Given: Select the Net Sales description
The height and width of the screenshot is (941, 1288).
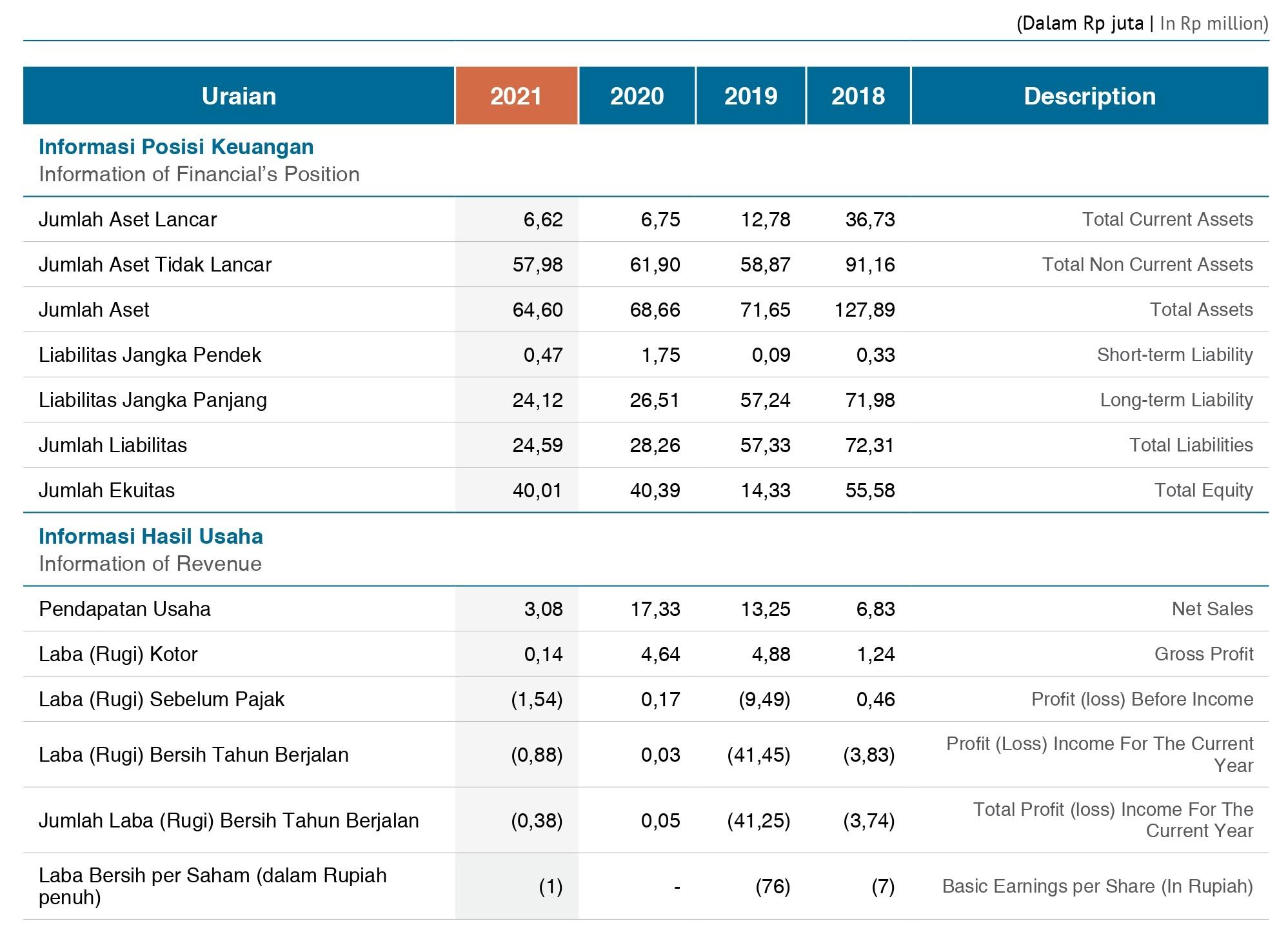Looking at the screenshot, I should coord(1213,609).
